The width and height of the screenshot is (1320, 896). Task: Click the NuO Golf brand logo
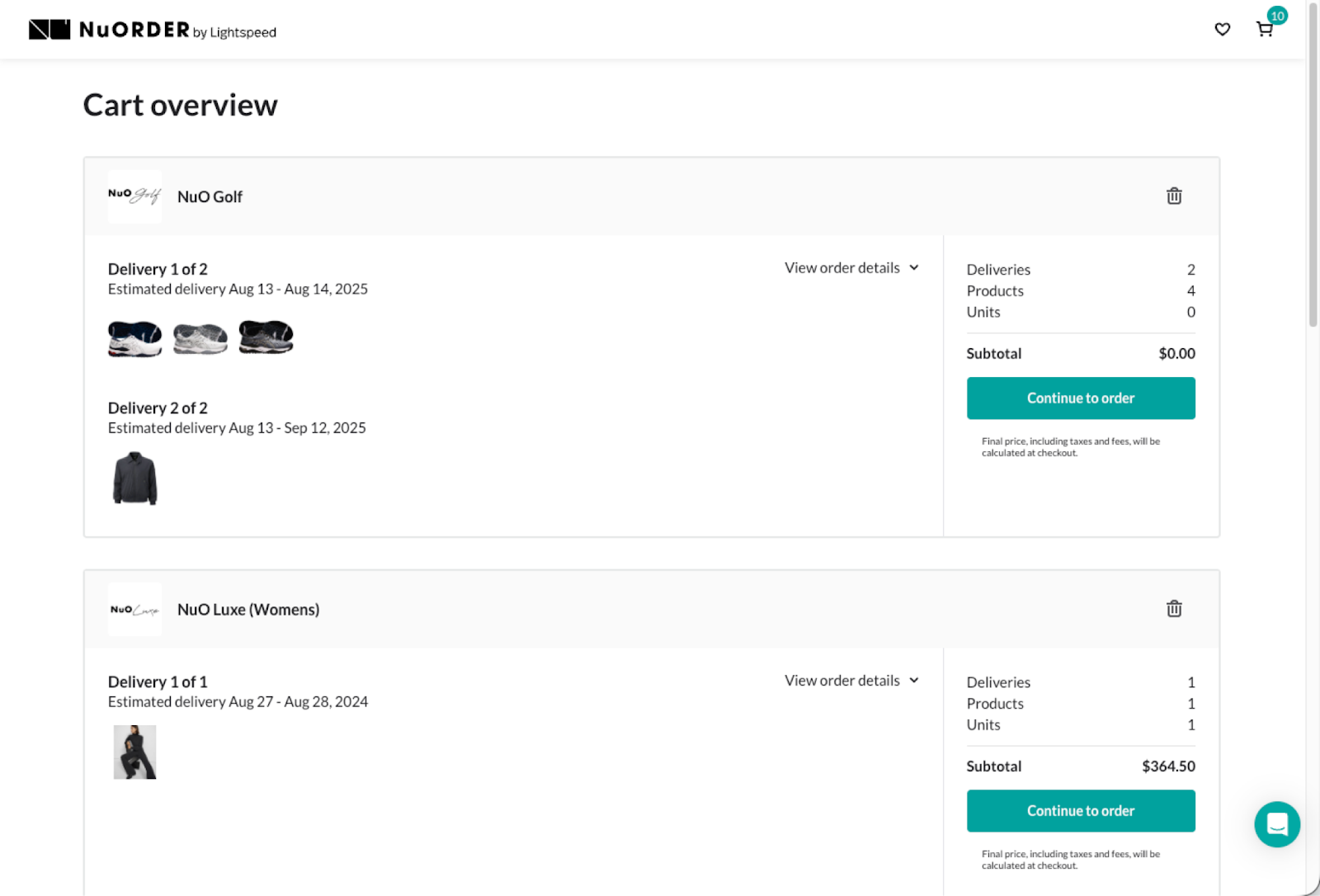click(134, 196)
